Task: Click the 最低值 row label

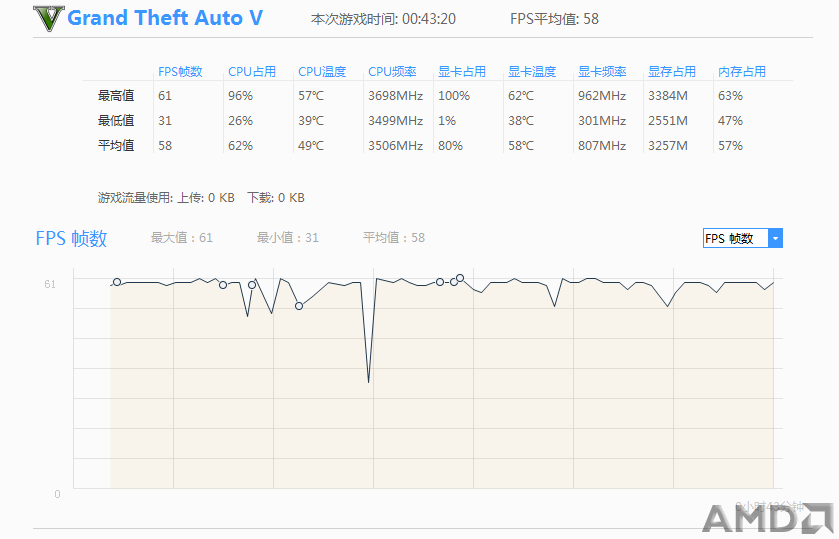Action: [116, 121]
